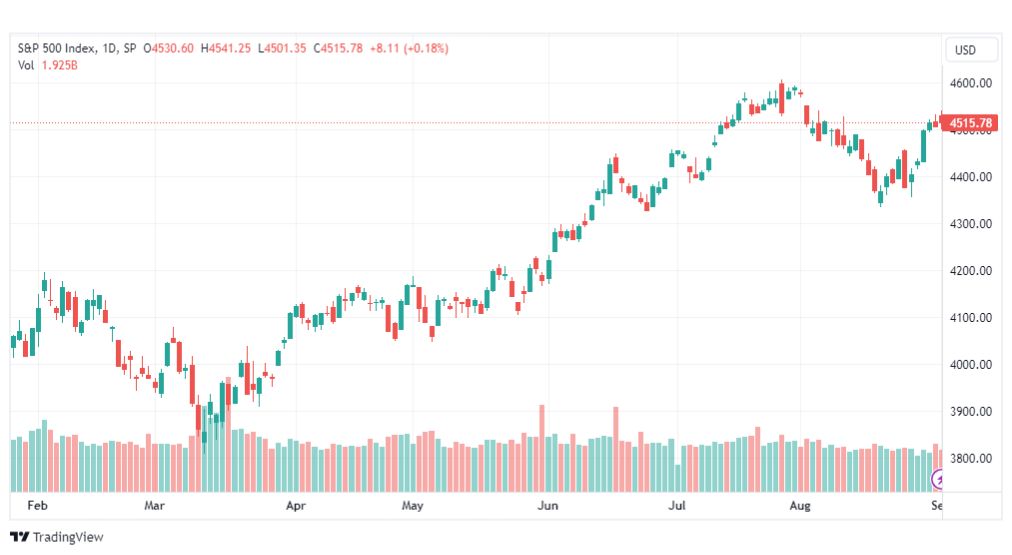Screen dimensions: 1012x555
Task: Click the Jul label on time axis
Action: [676, 505]
